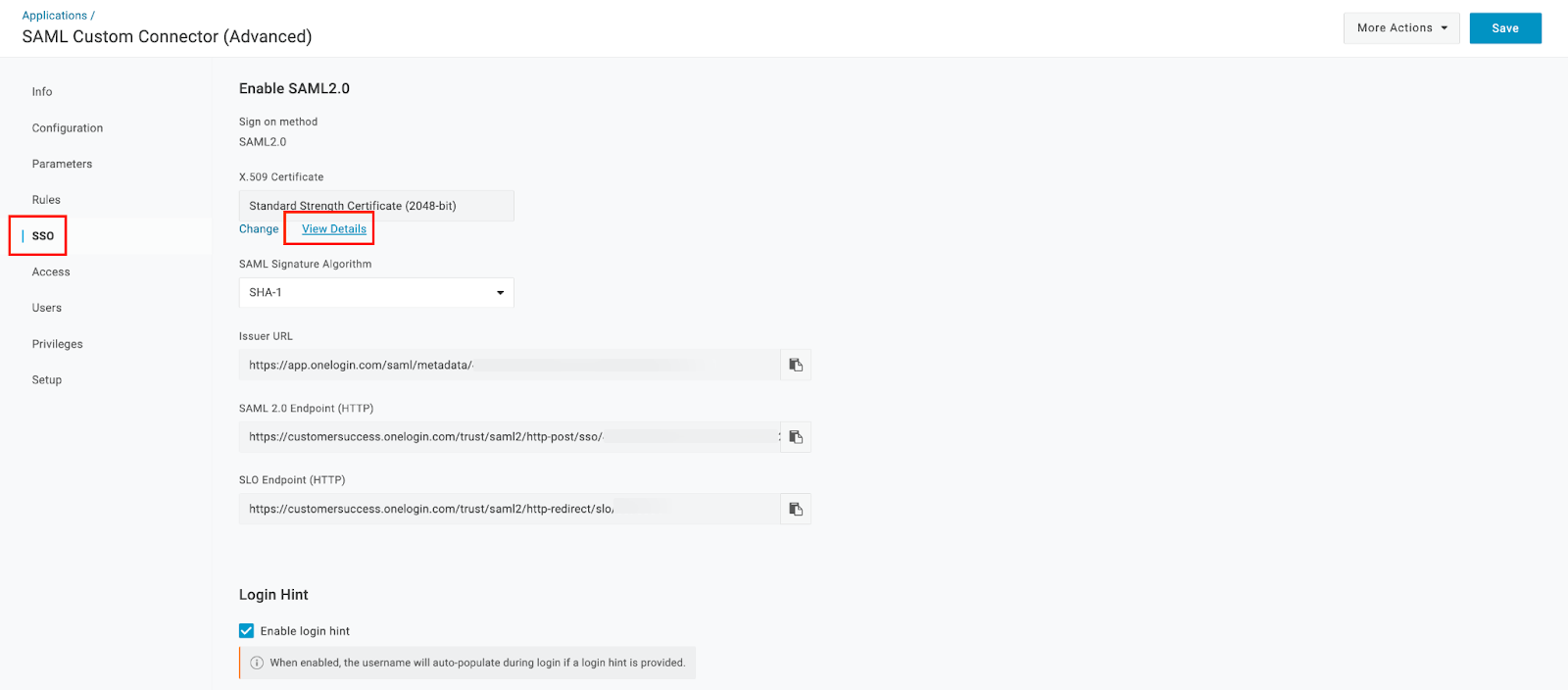
Task: Go to the Configuration section
Action: click(x=68, y=128)
